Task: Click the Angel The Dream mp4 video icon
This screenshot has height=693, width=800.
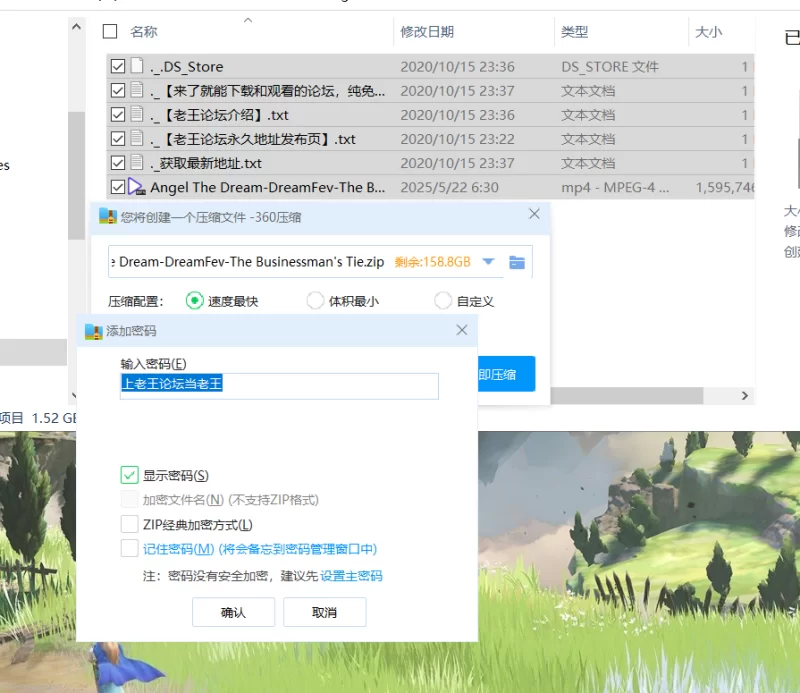Action: [x=136, y=187]
